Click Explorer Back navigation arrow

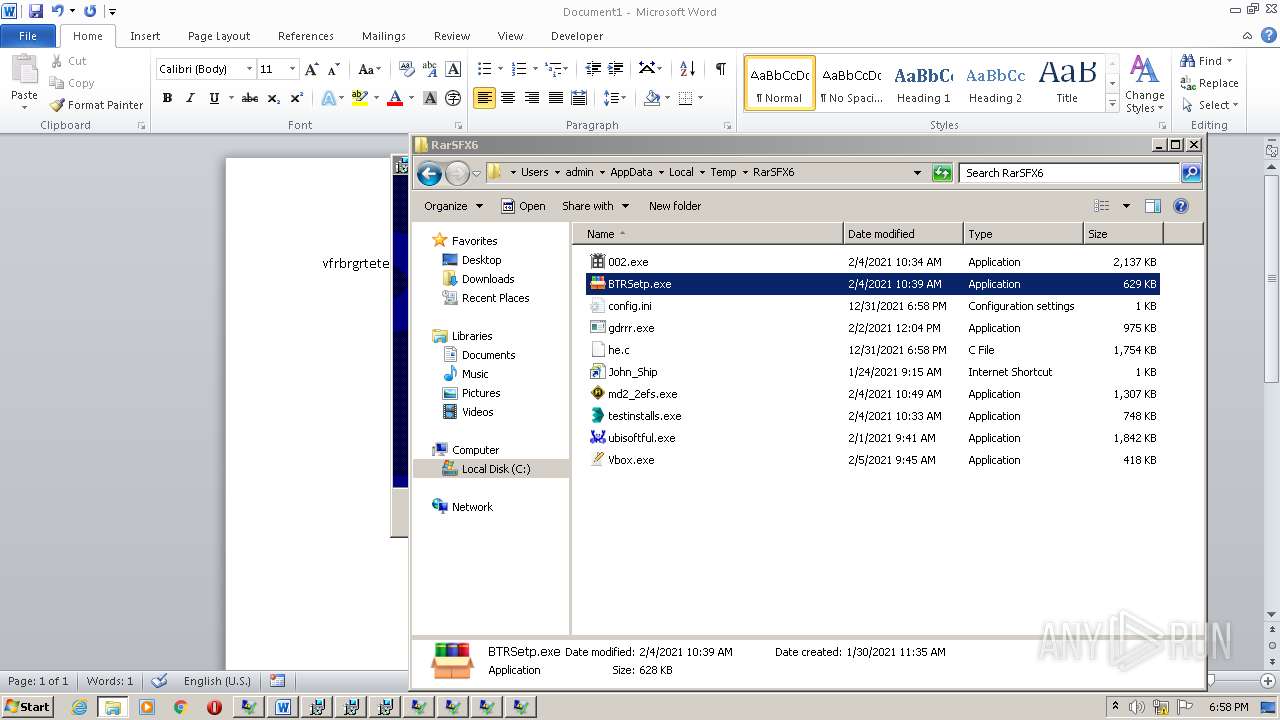point(429,173)
